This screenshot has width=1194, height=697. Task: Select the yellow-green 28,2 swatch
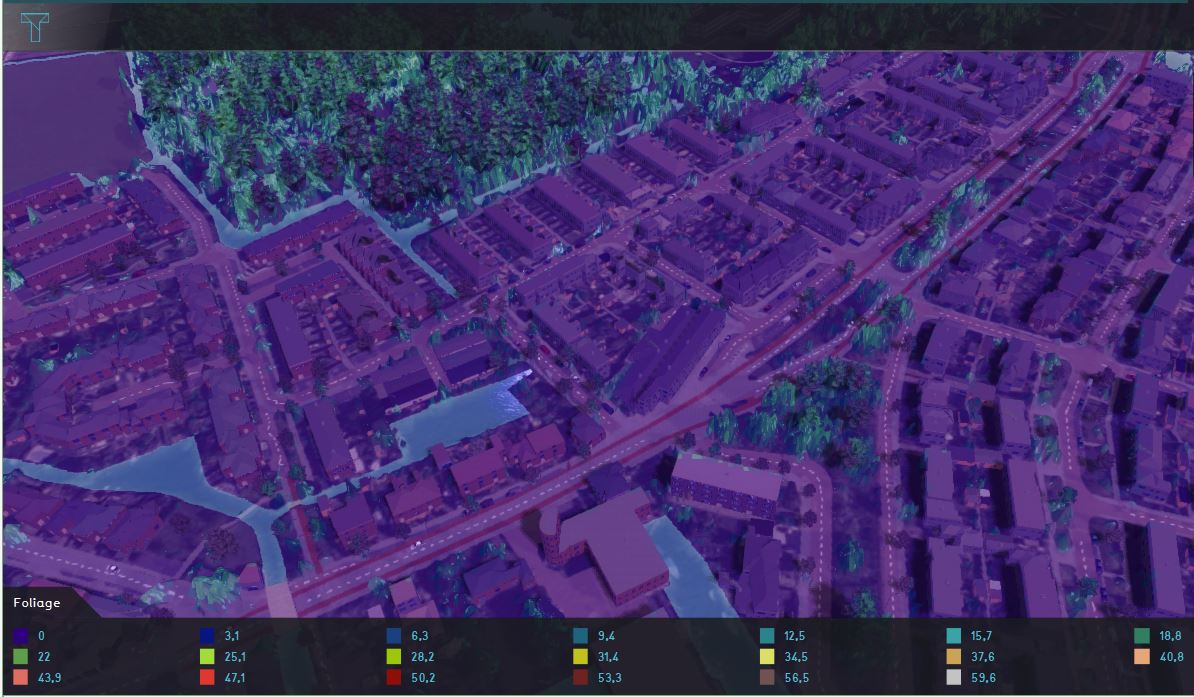click(x=394, y=657)
